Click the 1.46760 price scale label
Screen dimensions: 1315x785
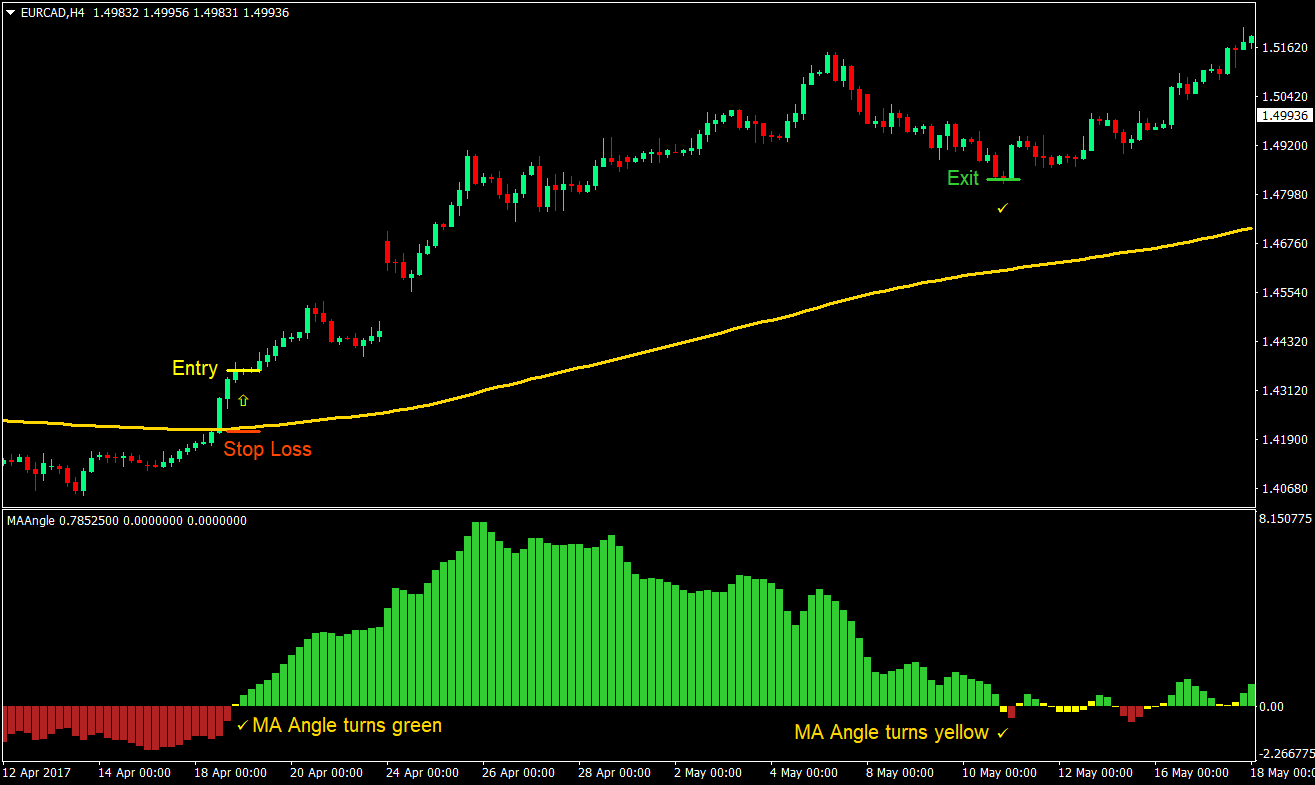[1285, 244]
